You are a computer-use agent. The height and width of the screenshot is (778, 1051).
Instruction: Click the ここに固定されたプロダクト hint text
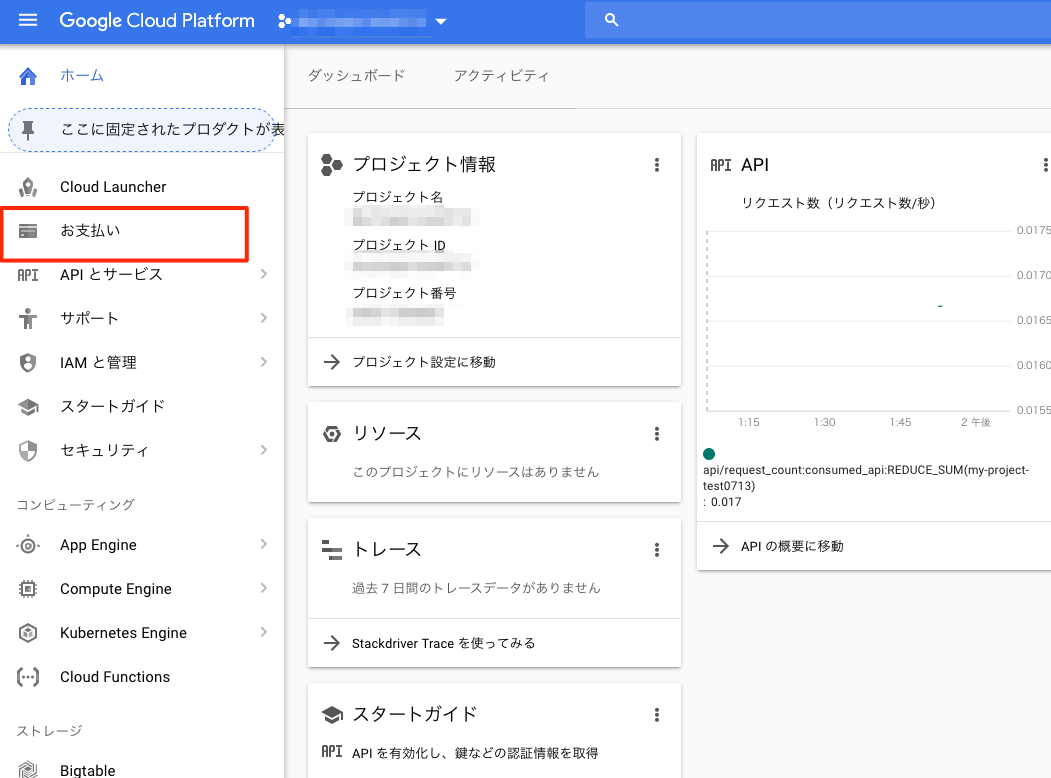(x=172, y=129)
